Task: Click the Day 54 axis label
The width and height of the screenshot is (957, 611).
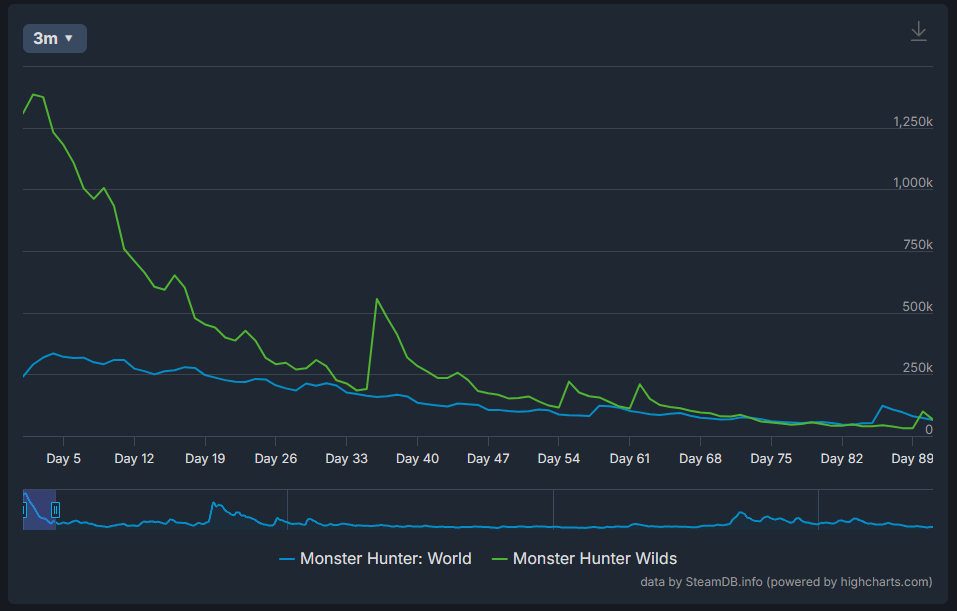Action: pyautogui.click(x=558, y=458)
